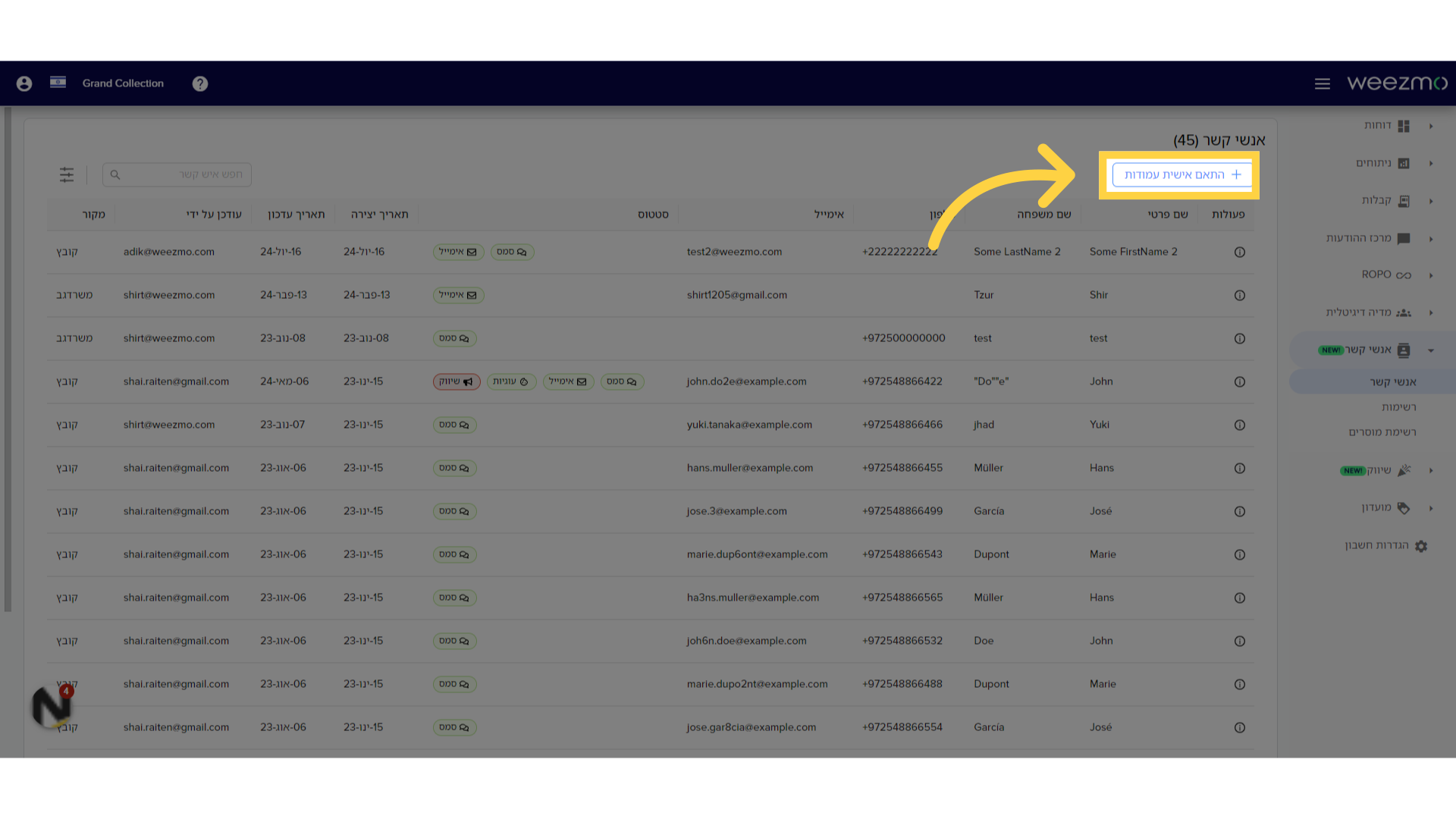Open info icon for marie.dupo2nt@example.com row
1456x819 pixels.
1240,684
